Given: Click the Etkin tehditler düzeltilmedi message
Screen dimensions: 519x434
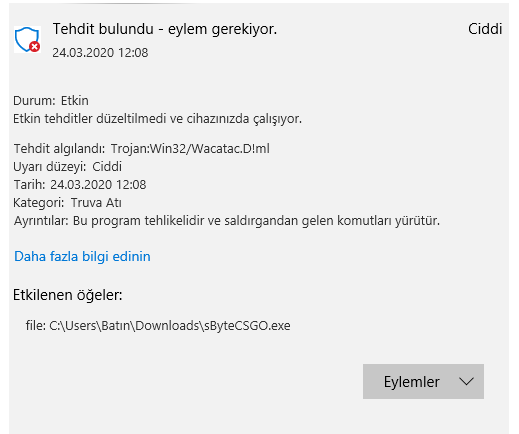Looking at the screenshot, I should click(157, 119).
